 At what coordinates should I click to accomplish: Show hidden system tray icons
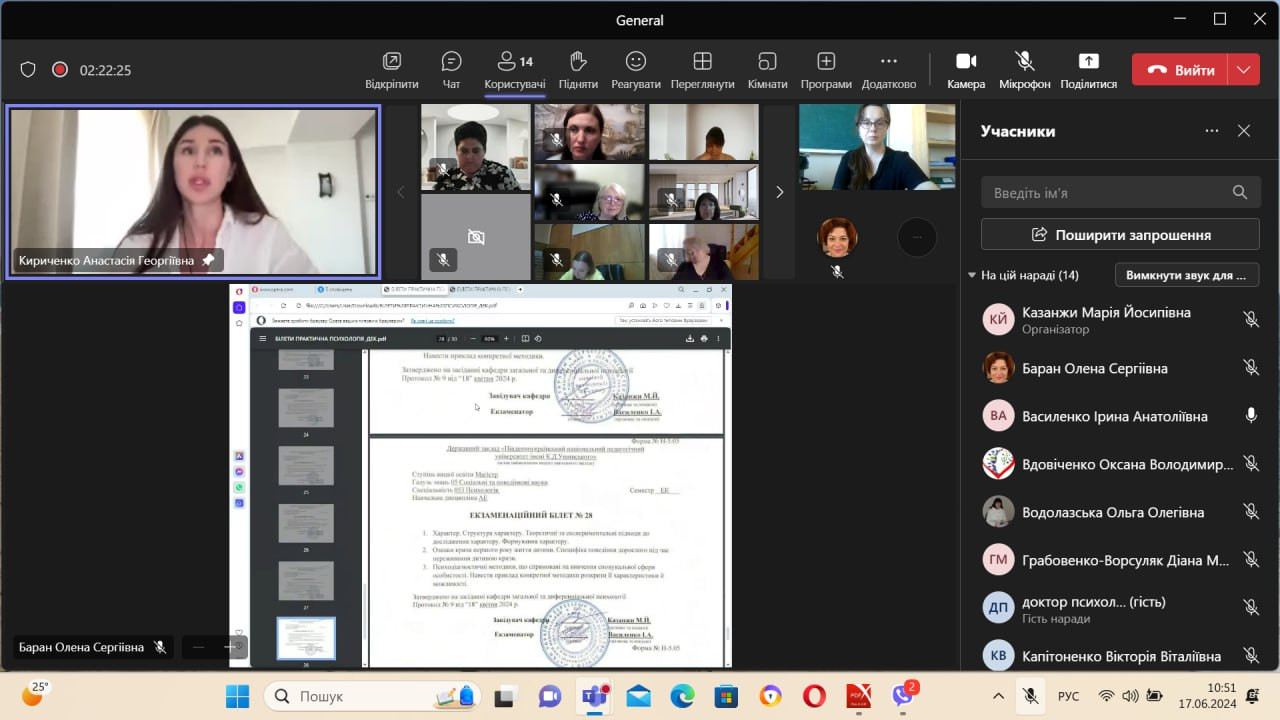998,696
